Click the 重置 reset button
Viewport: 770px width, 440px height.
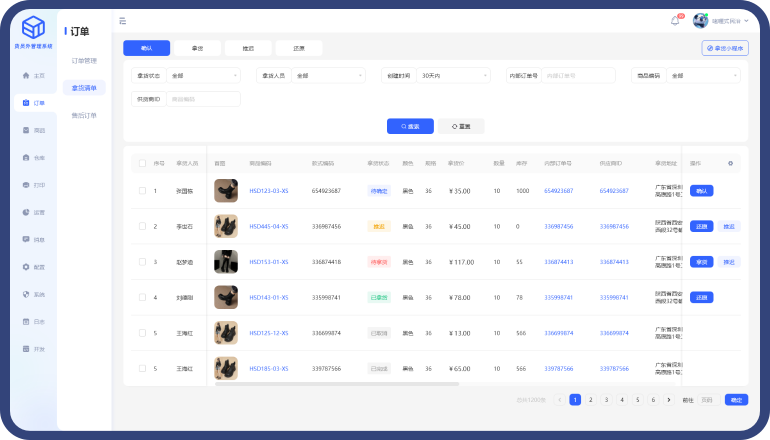pyautogui.click(x=461, y=126)
